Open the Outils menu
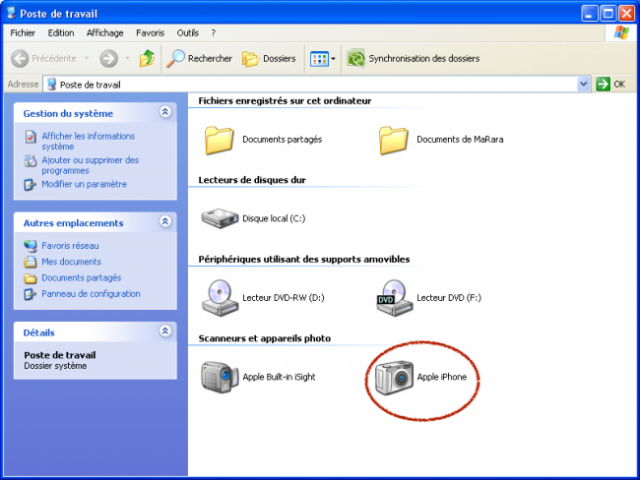This screenshot has height=480, width=640. 187,33
